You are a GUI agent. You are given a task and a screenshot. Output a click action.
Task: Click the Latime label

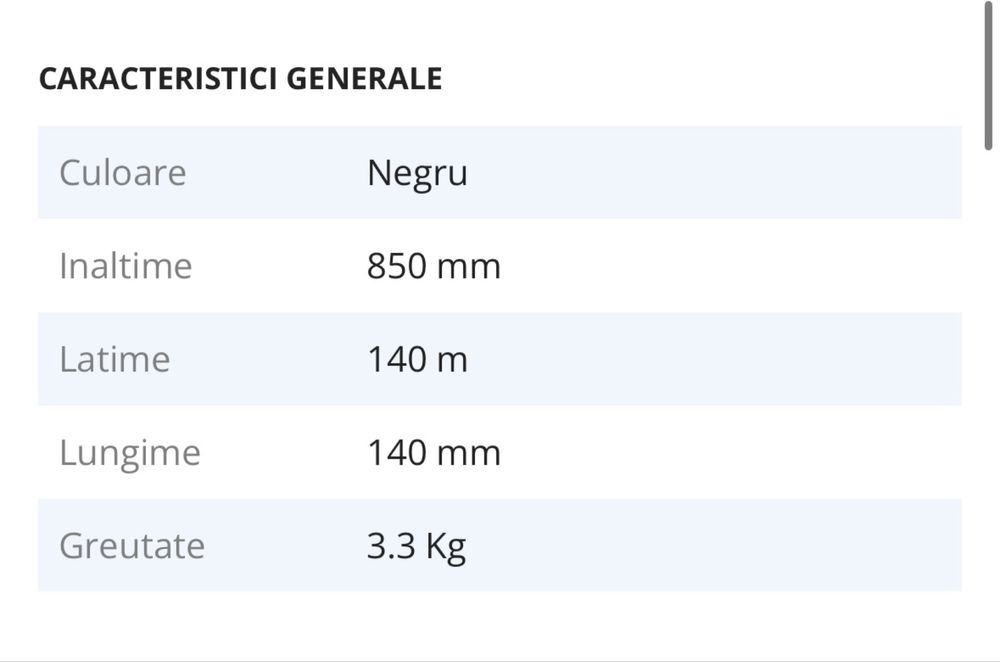pyautogui.click(x=114, y=359)
